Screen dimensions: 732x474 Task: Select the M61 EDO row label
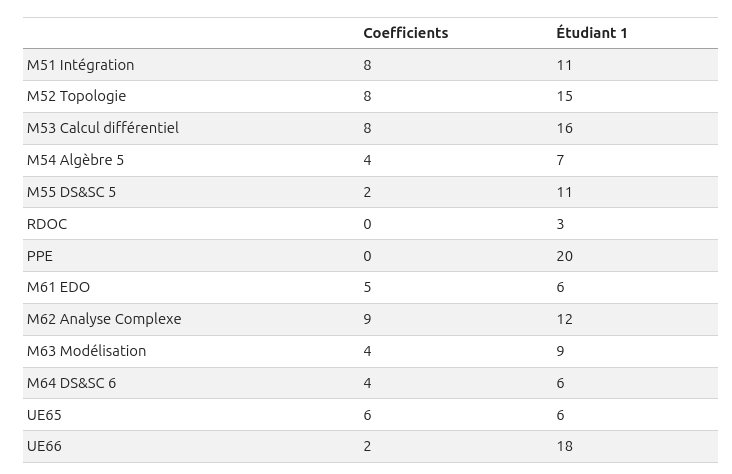[58, 287]
